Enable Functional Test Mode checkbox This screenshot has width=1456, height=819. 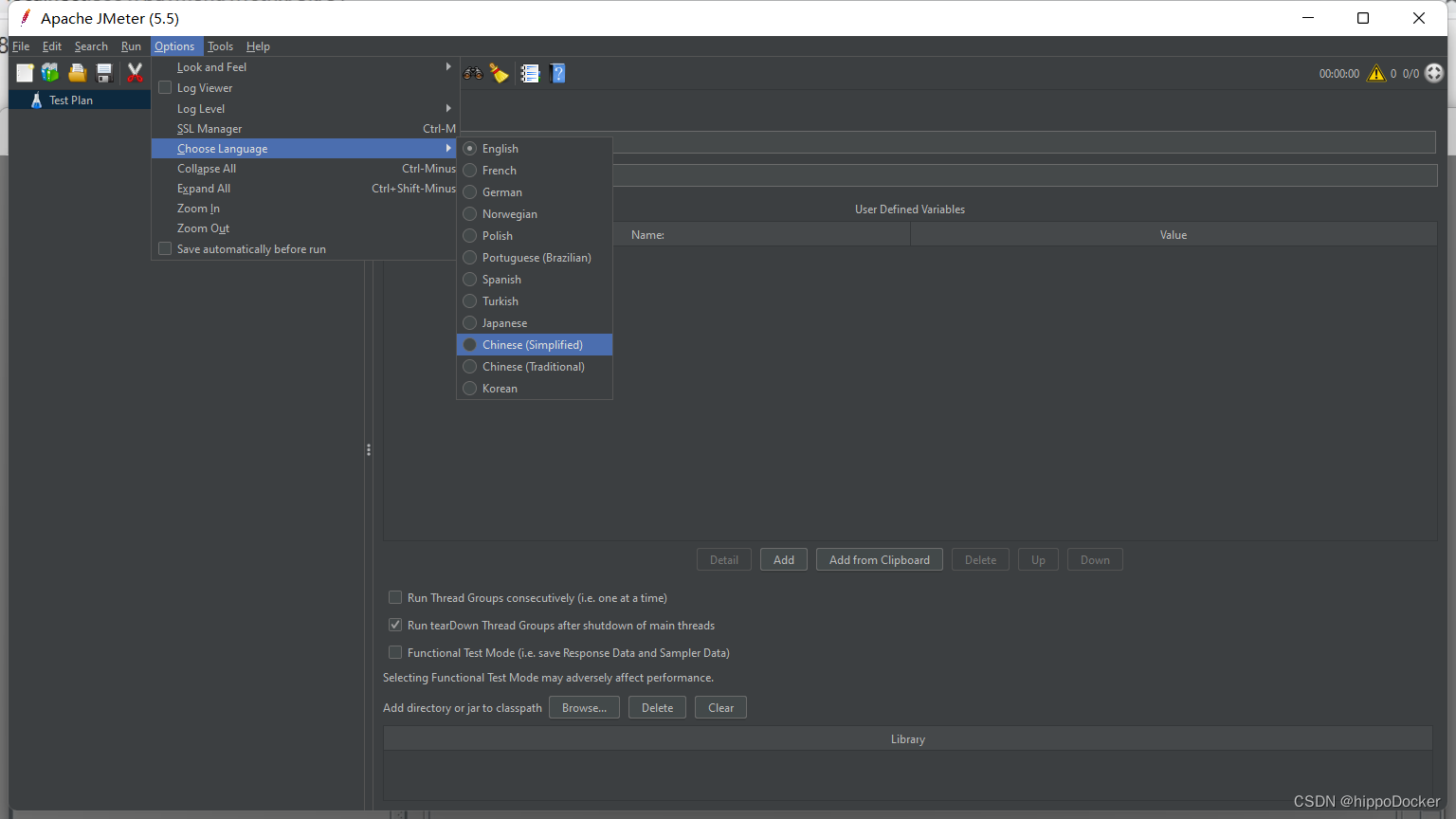[x=395, y=653]
